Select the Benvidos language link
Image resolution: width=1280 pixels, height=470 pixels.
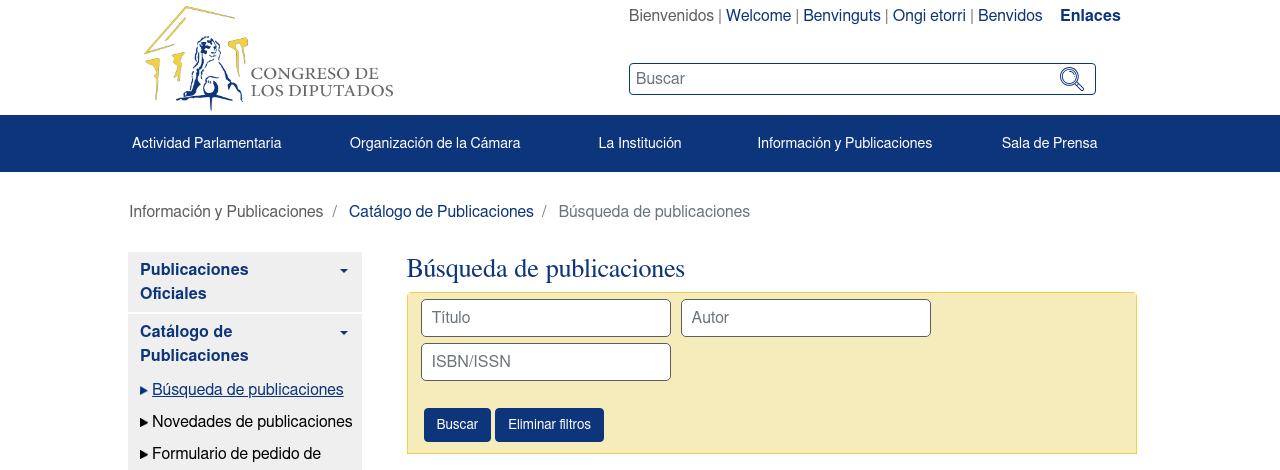1010,16
